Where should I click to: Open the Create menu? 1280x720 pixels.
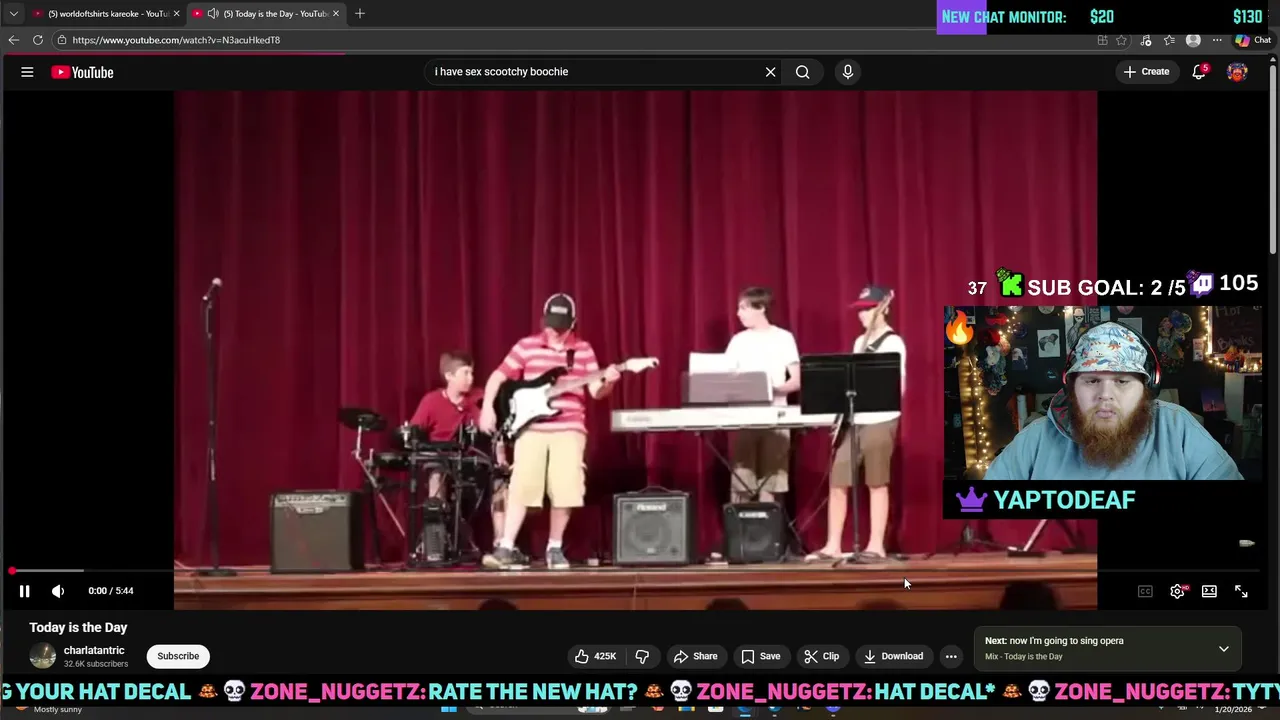pos(1146,72)
